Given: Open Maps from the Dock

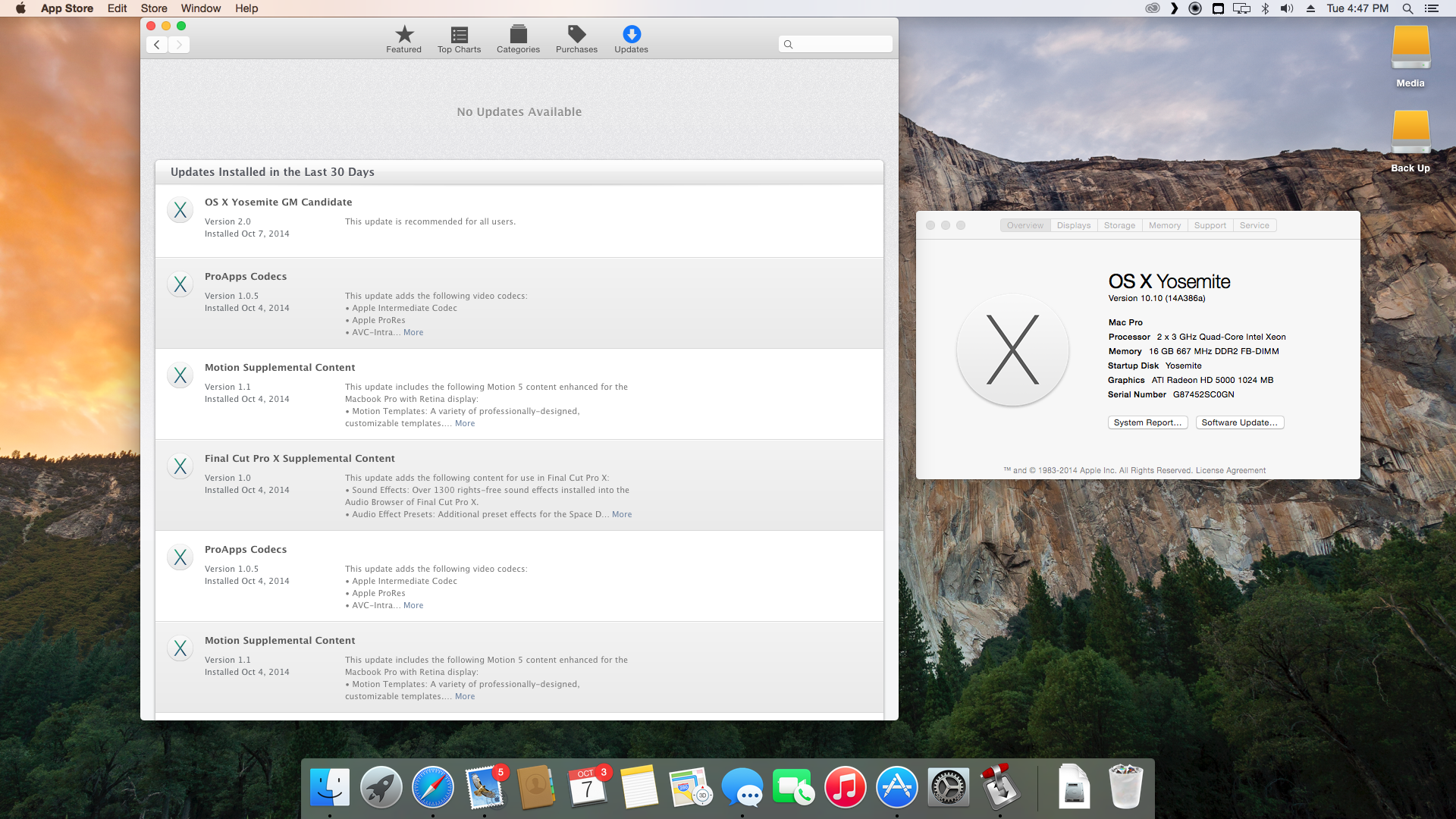Looking at the screenshot, I should (x=691, y=787).
